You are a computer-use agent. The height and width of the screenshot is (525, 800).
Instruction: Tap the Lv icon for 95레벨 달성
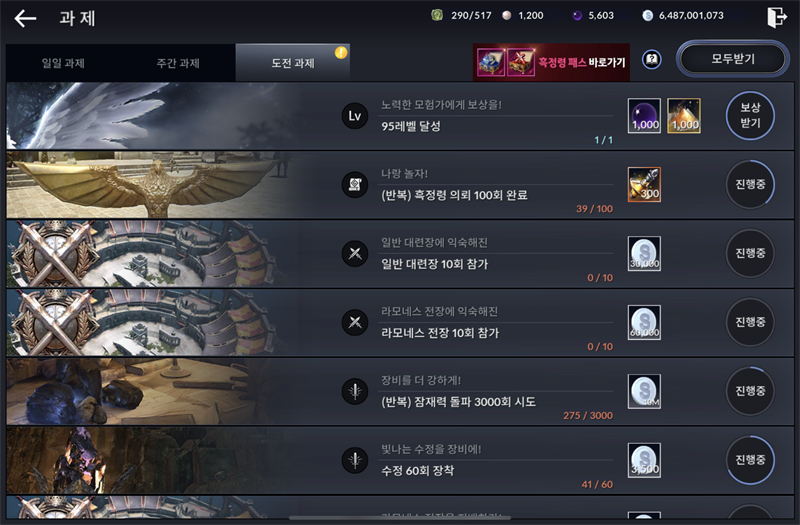[355, 116]
